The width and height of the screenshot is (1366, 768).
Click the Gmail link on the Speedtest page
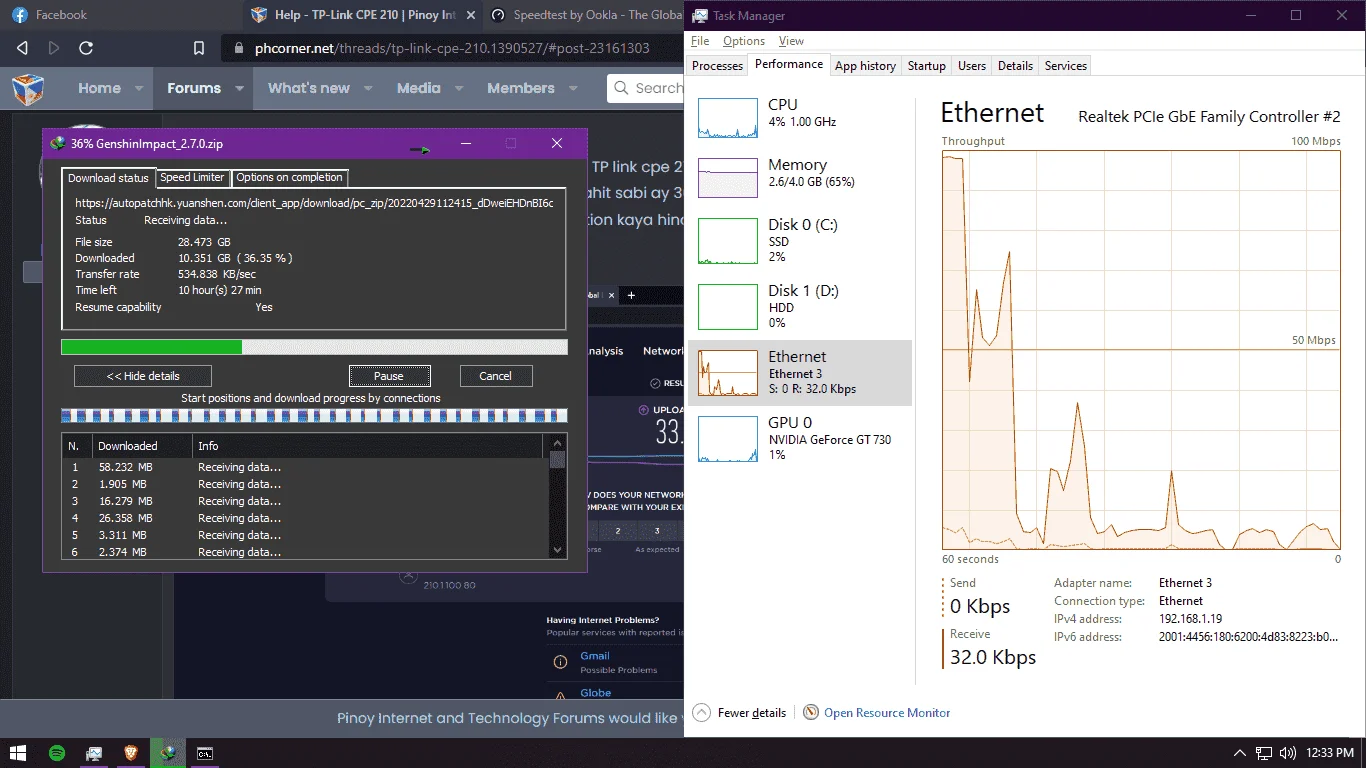coord(595,656)
